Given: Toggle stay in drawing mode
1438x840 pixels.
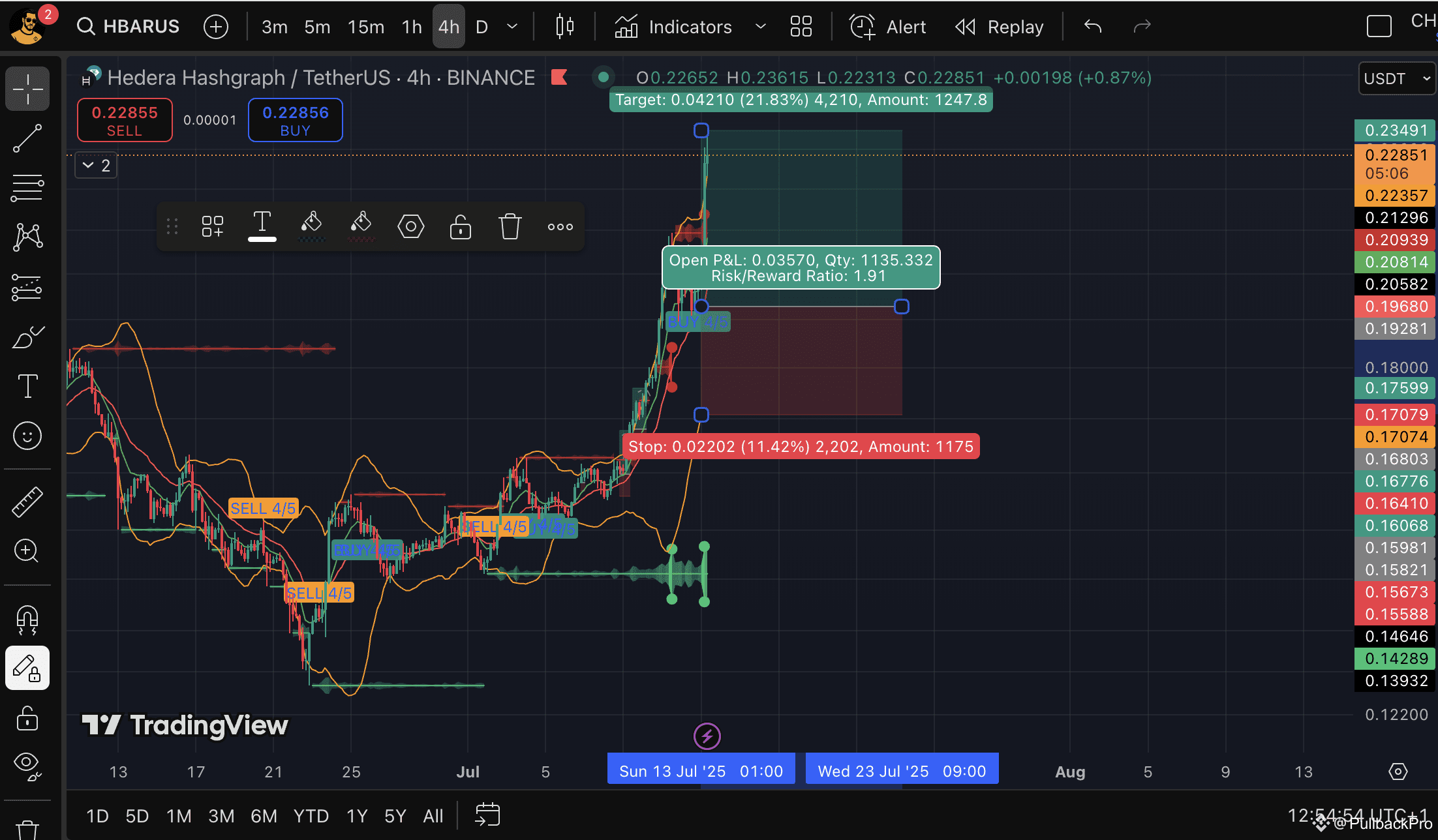Looking at the screenshot, I should click(x=27, y=668).
